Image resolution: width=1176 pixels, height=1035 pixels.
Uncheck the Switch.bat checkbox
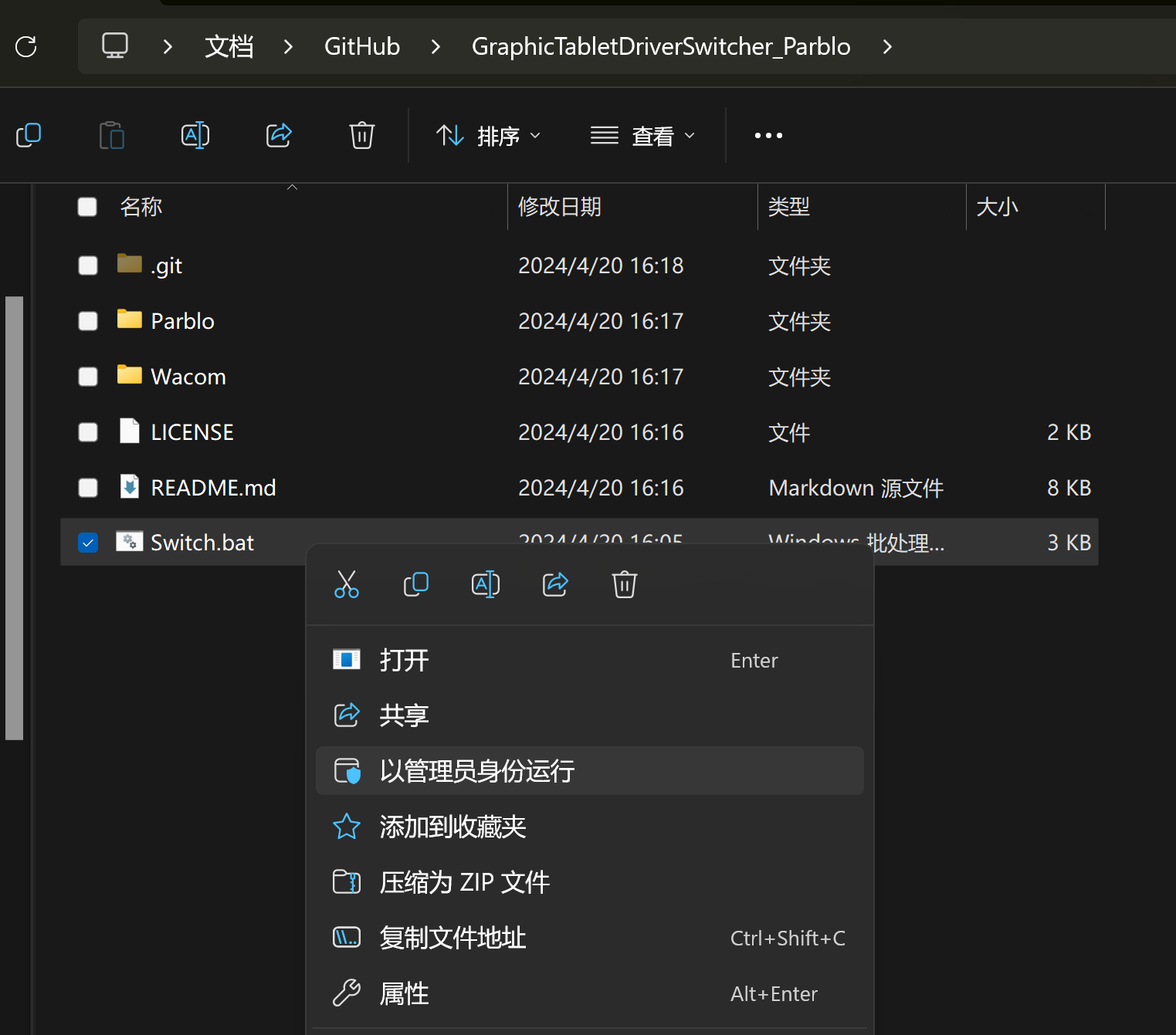[88, 543]
